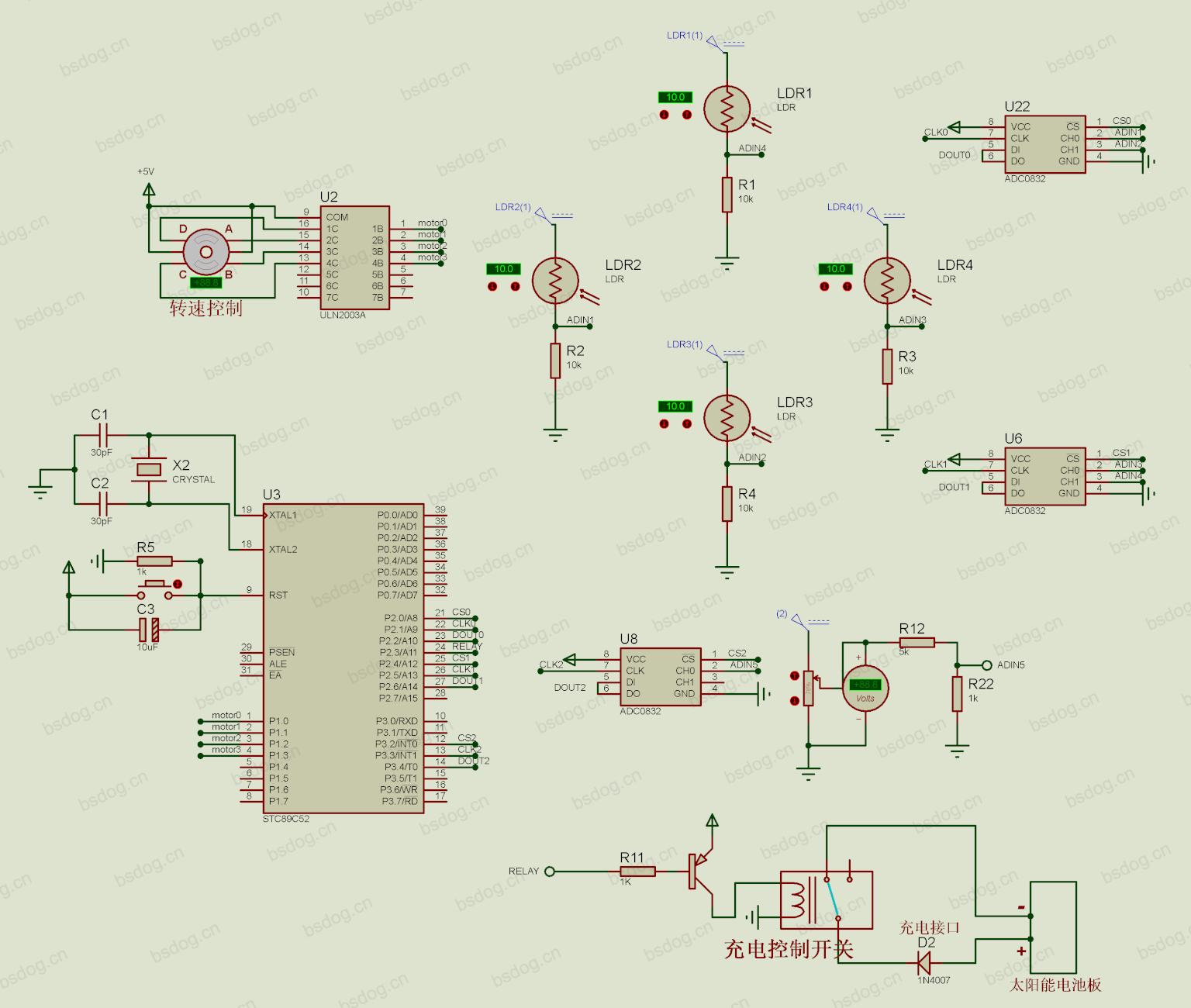Click the 10.0 light value of LDR1
The height and width of the screenshot is (1008, 1191).
(x=675, y=97)
